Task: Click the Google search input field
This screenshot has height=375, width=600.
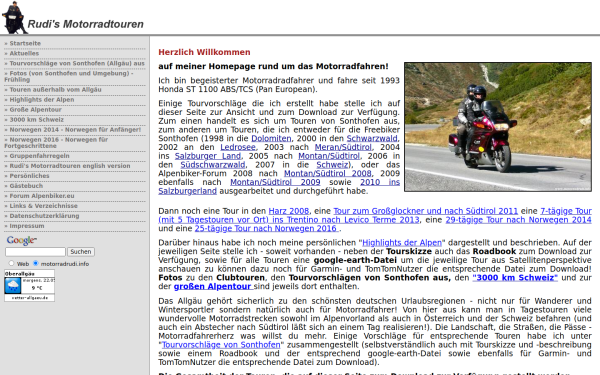Action: click(35, 252)
